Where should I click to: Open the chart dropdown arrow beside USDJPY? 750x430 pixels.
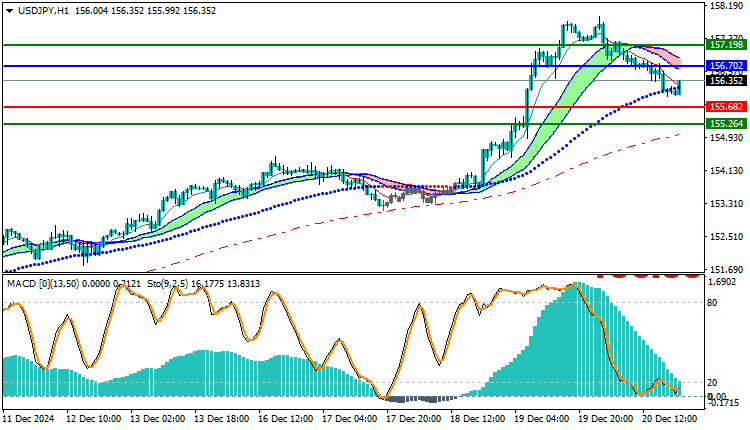10,11
